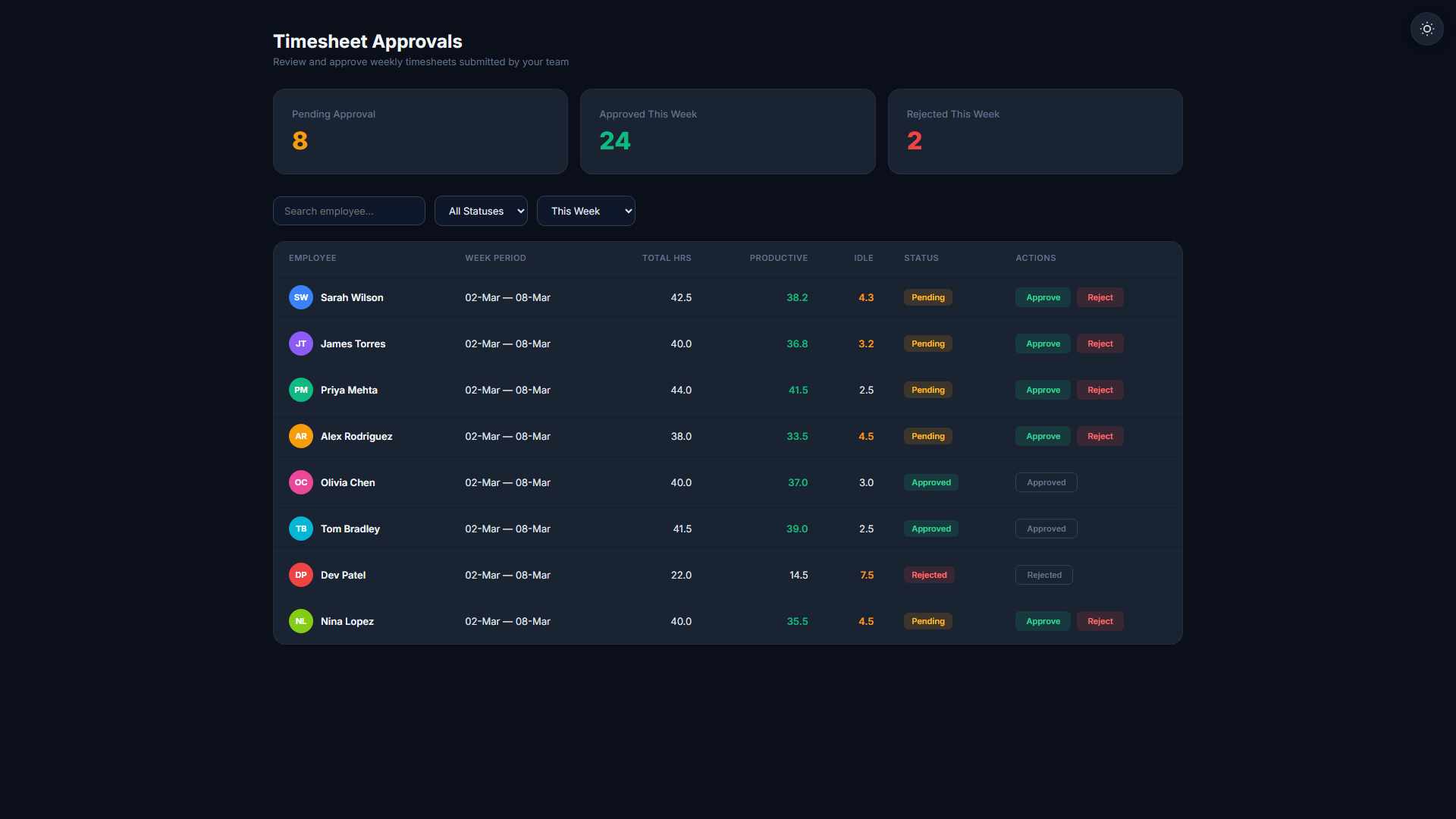Click Sarah Wilson's SW avatar

(301, 297)
